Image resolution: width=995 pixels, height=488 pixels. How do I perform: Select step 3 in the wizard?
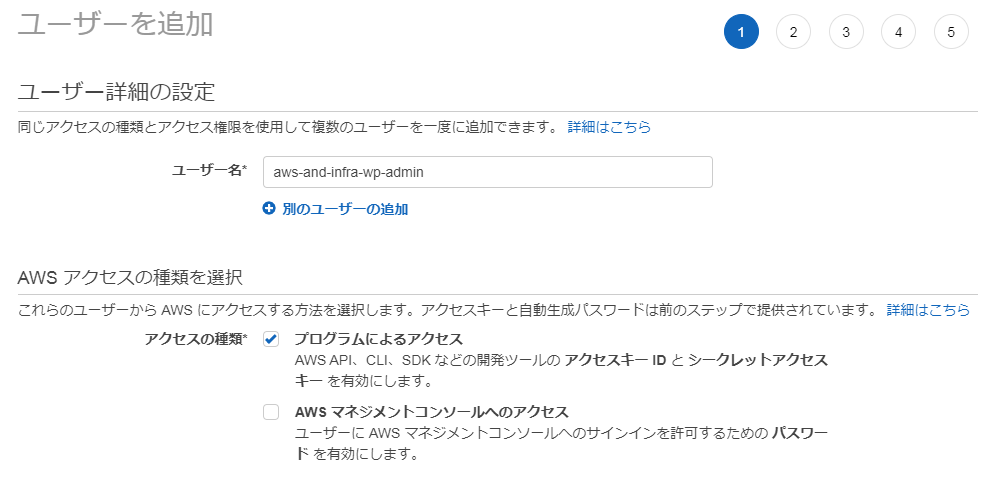[x=846, y=32]
